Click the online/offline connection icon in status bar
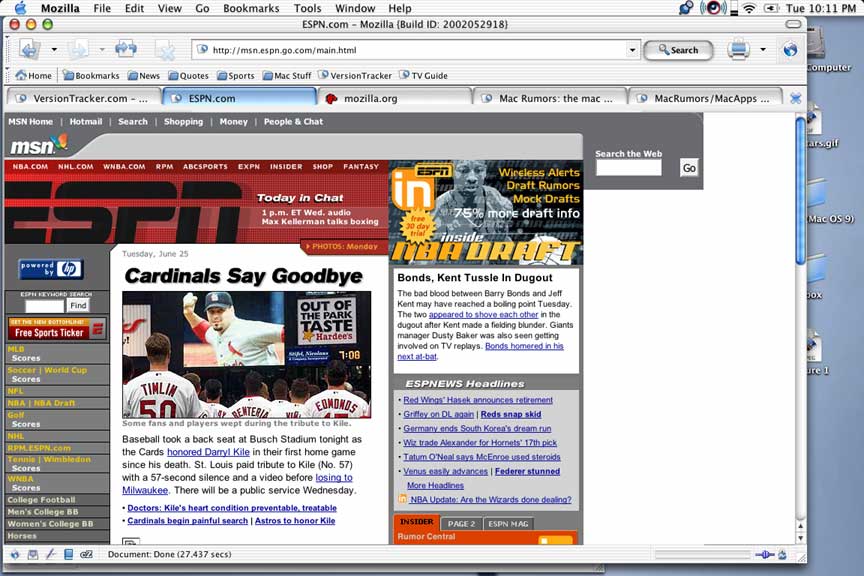This screenshot has width=864, height=576. (x=764, y=555)
